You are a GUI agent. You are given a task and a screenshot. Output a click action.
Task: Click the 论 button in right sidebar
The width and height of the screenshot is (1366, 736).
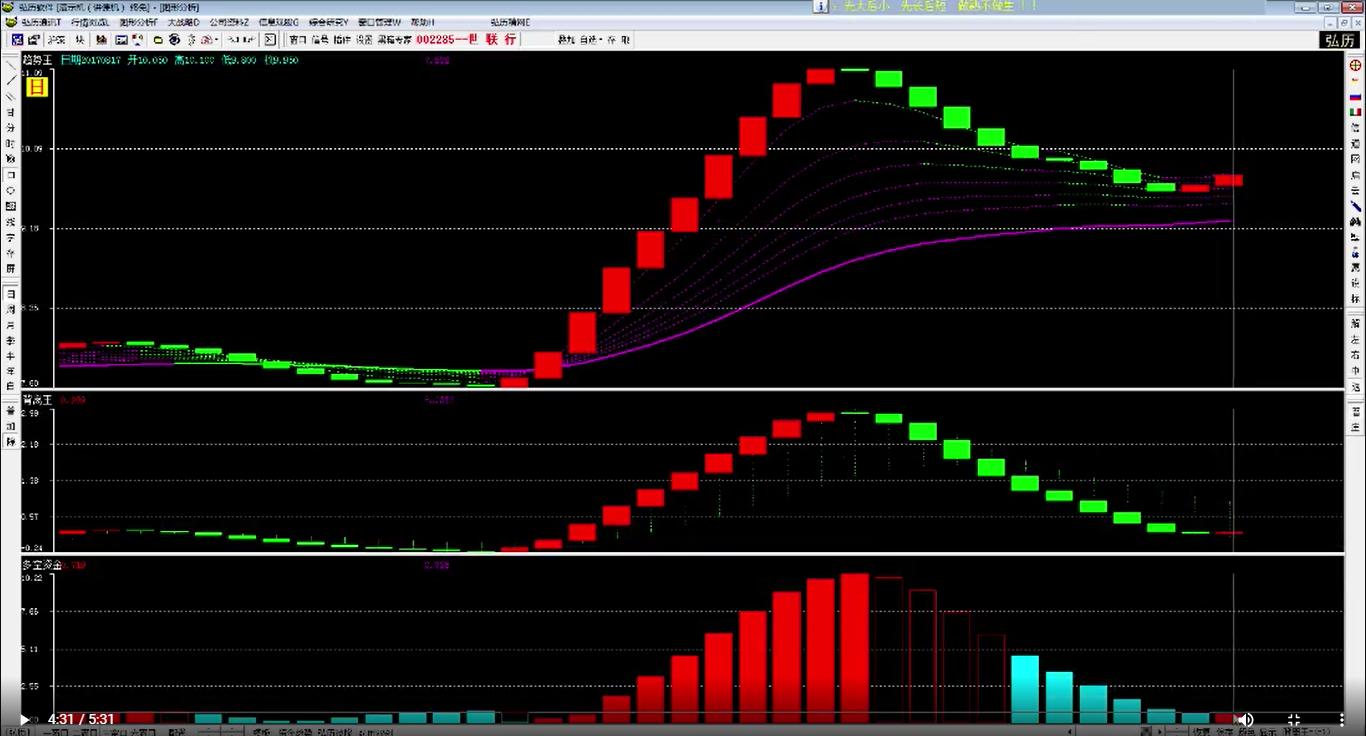(x=1356, y=283)
